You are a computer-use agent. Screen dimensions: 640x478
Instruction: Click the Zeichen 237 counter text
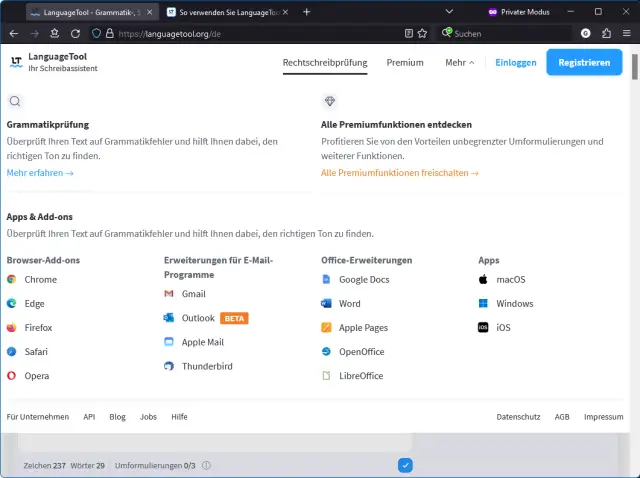coord(44,465)
